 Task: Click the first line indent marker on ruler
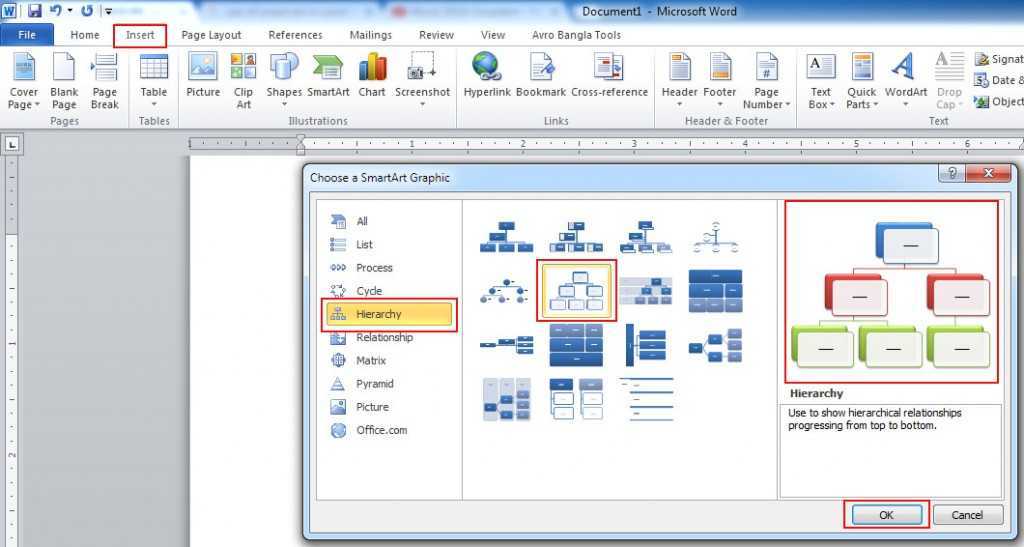pos(300,139)
